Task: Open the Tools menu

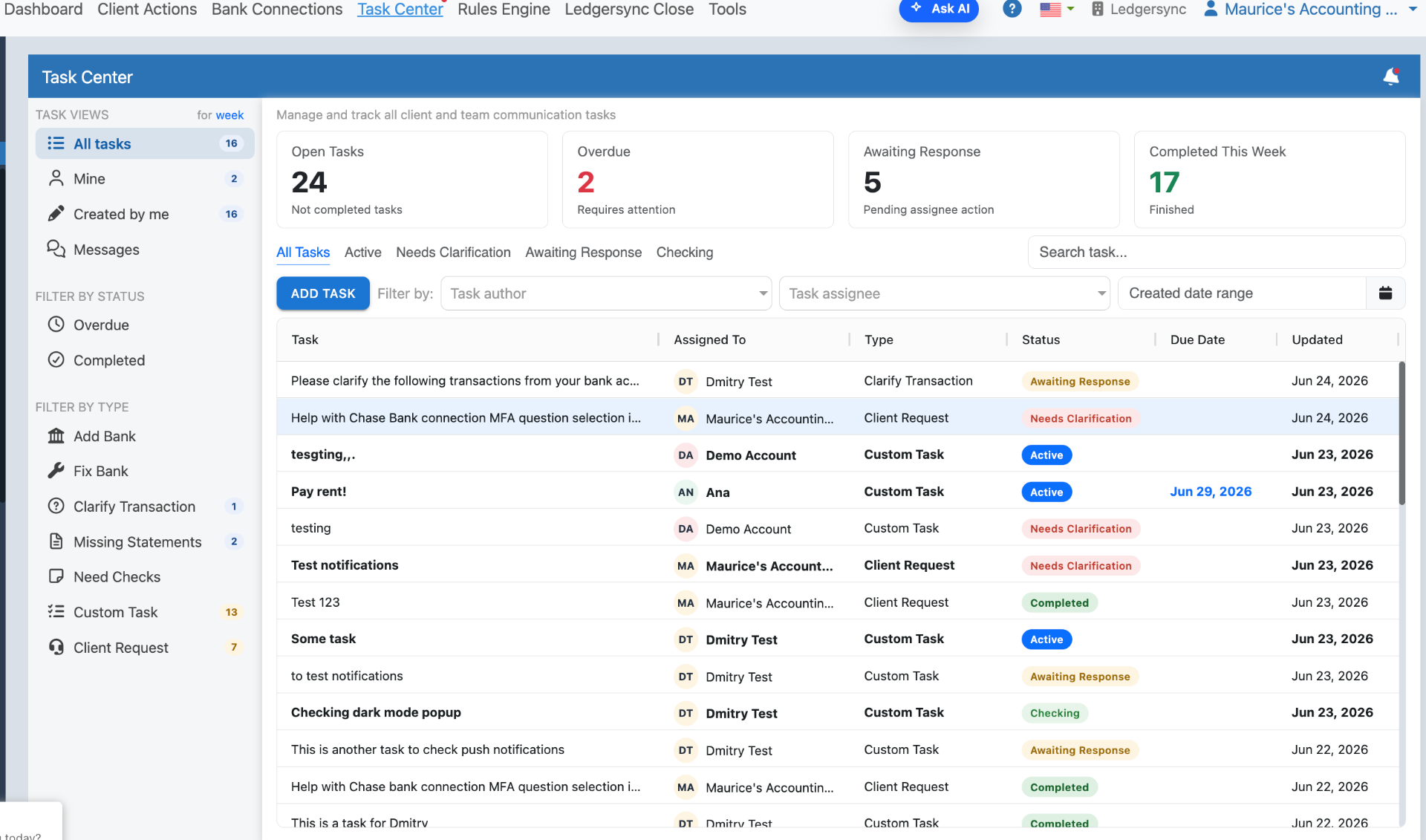Action: 727,10
